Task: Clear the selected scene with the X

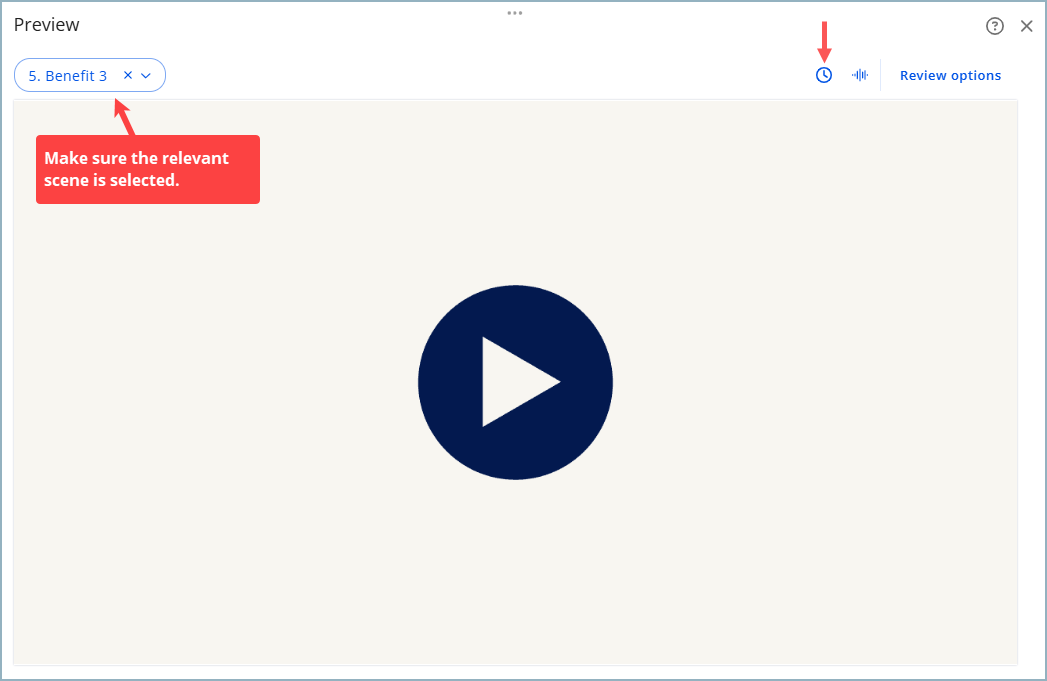Action: [127, 75]
